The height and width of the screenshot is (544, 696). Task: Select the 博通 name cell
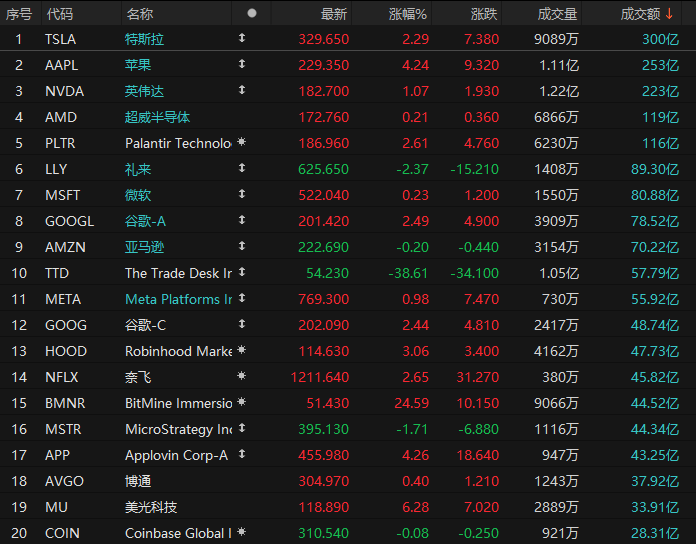(x=138, y=481)
